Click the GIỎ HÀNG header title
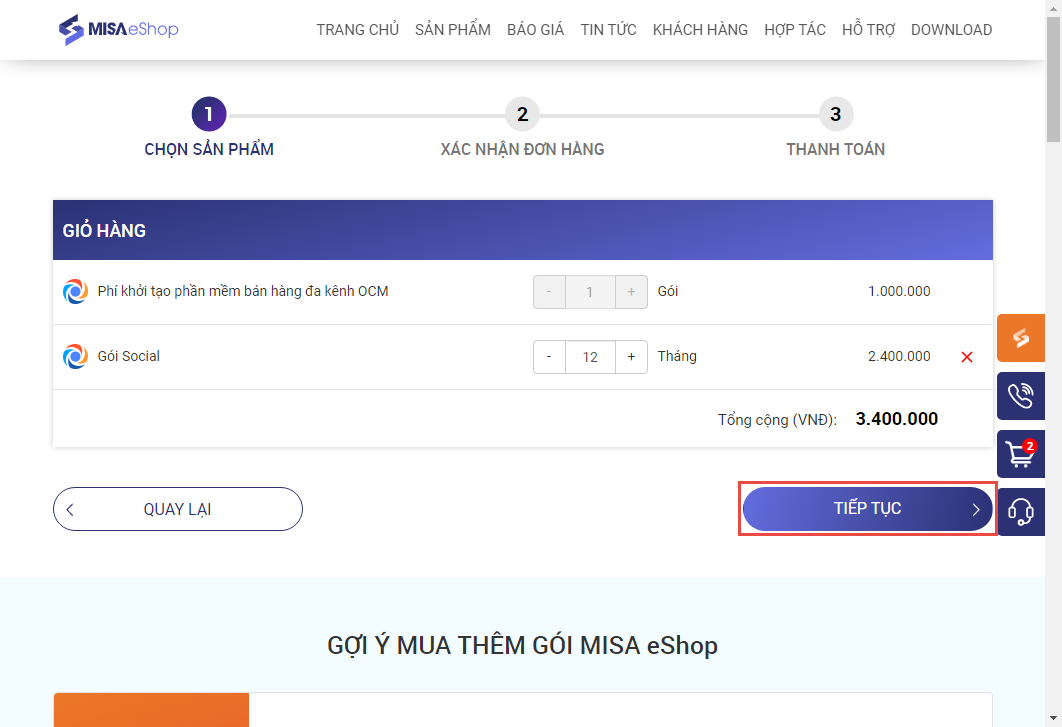 click(104, 230)
